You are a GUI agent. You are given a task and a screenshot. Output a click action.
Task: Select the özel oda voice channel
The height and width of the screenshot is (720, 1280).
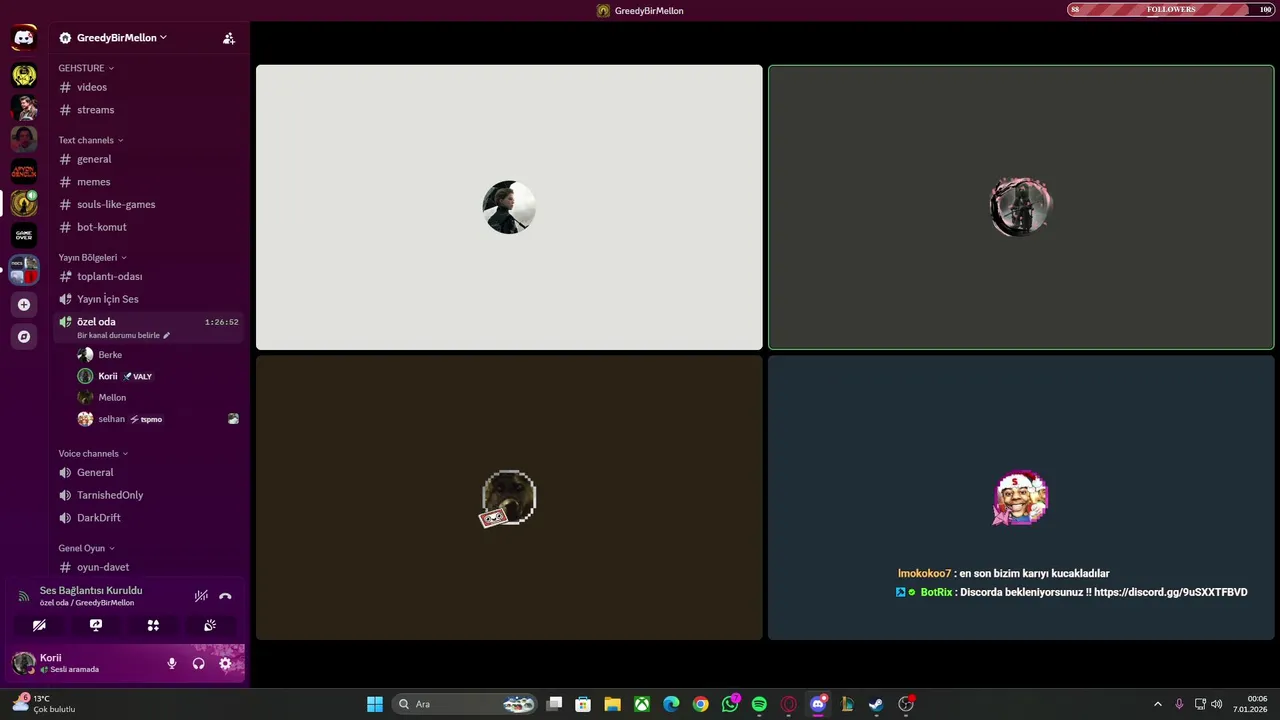click(x=148, y=327)
